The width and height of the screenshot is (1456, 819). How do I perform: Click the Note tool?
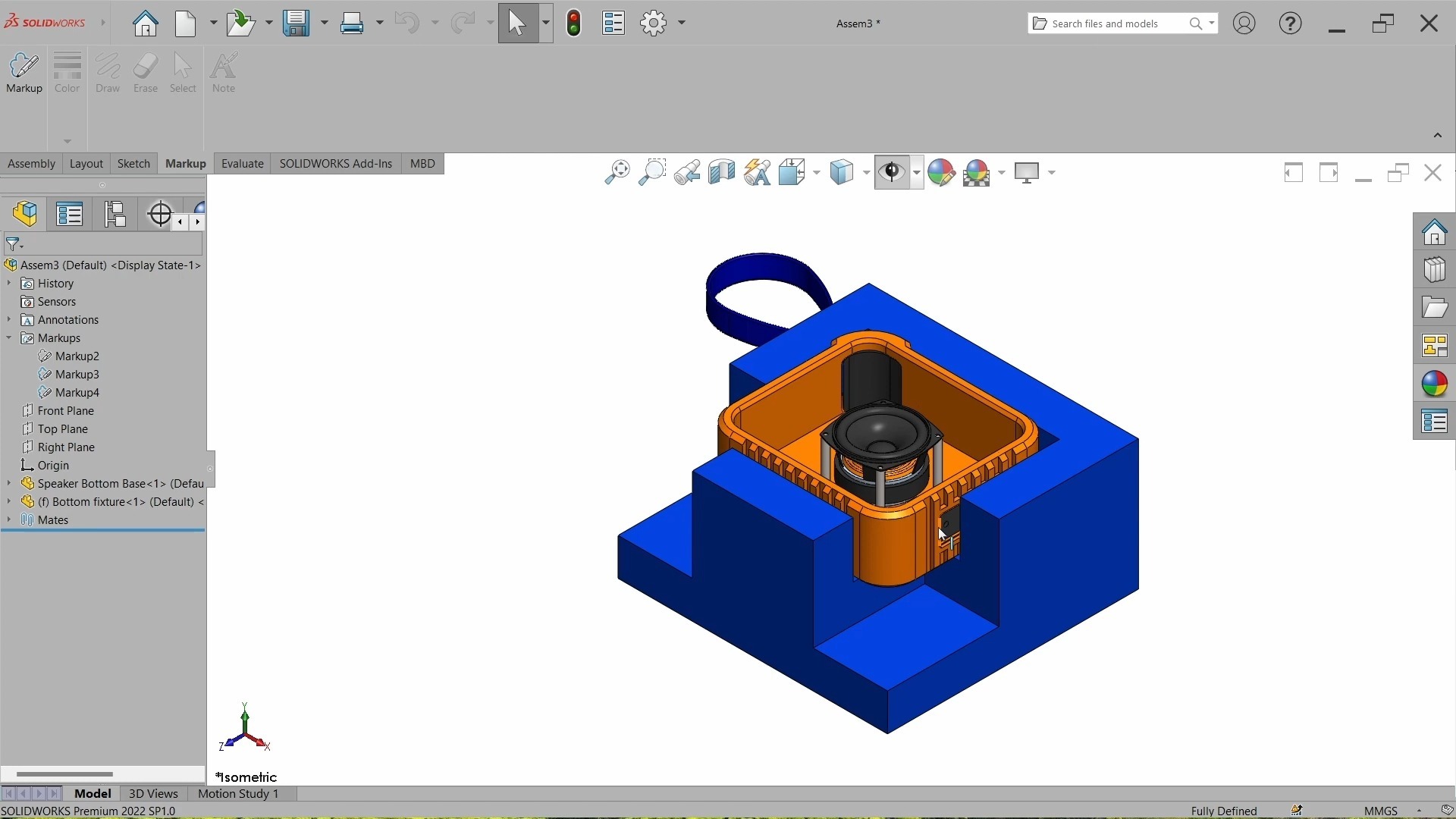pyautogui.click(x=224, y=73)
